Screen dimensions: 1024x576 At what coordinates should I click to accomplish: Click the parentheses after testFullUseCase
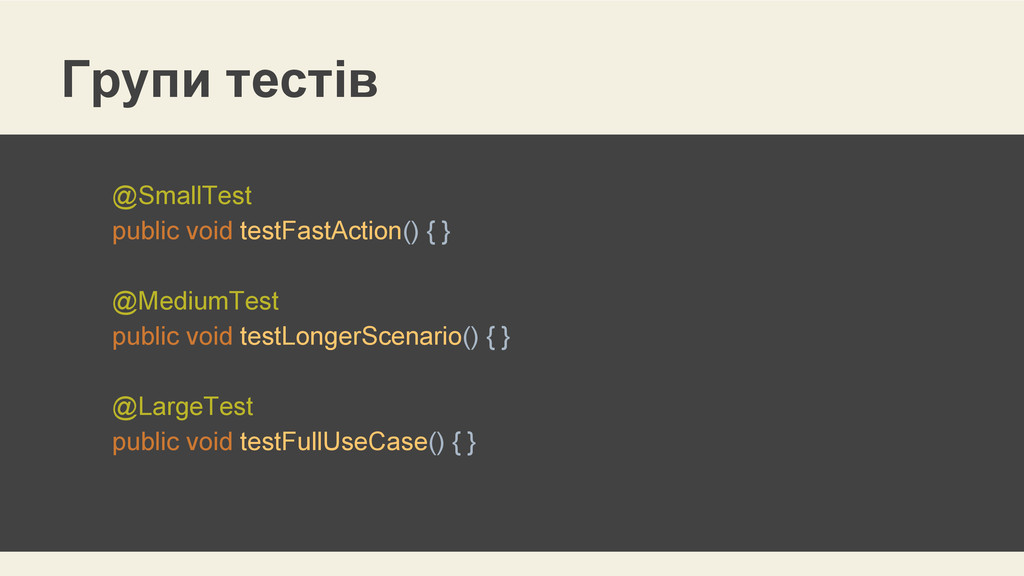click(436, 442)
